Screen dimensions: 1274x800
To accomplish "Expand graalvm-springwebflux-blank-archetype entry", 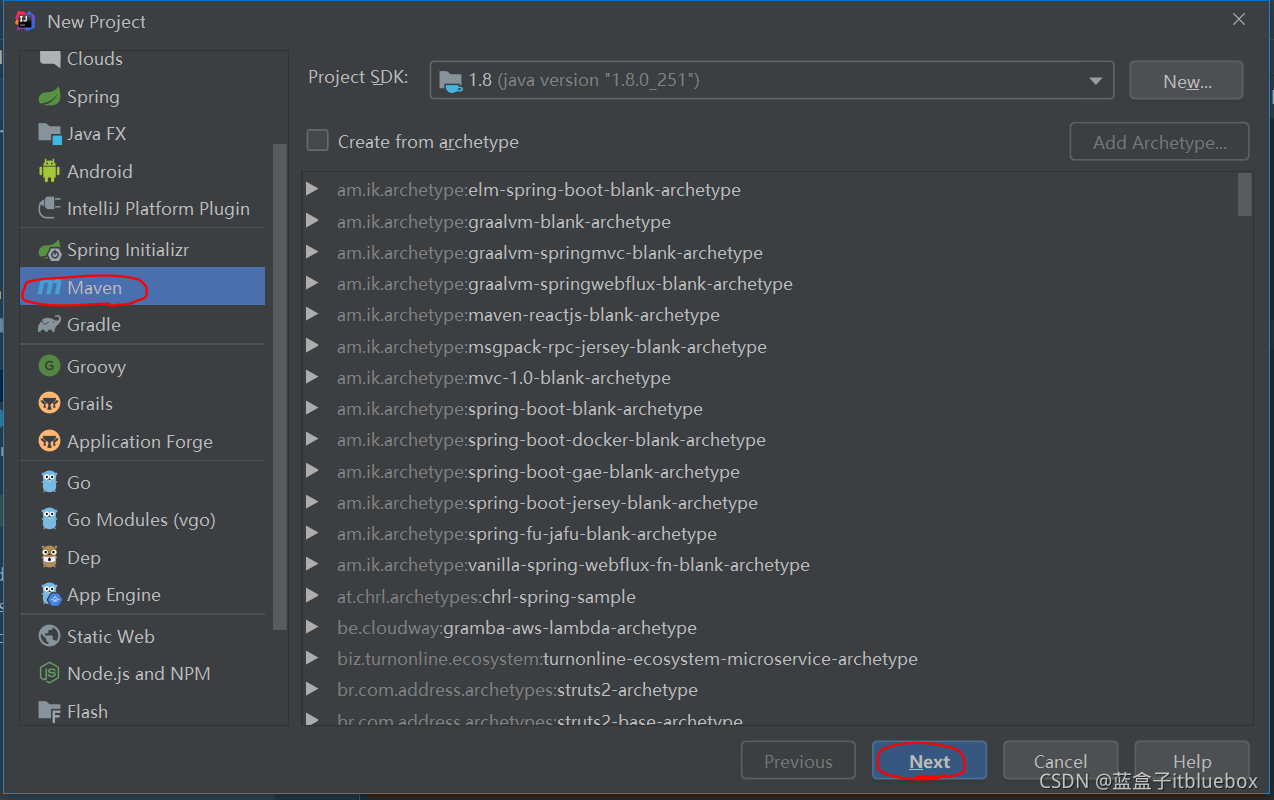I will 312,283.
